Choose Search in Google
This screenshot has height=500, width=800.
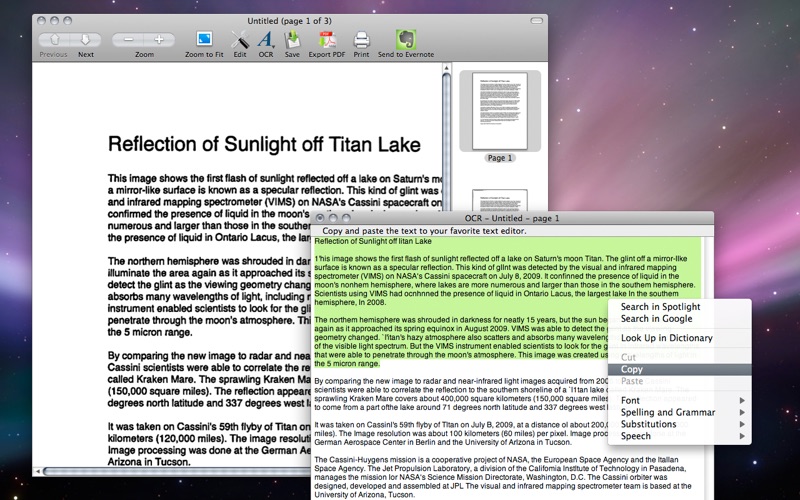coord(680,319)
